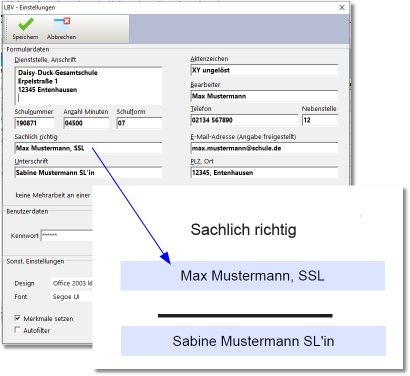
Task: Open the Design dropdown showing Office 2003
Action: (x=72, y=283)
